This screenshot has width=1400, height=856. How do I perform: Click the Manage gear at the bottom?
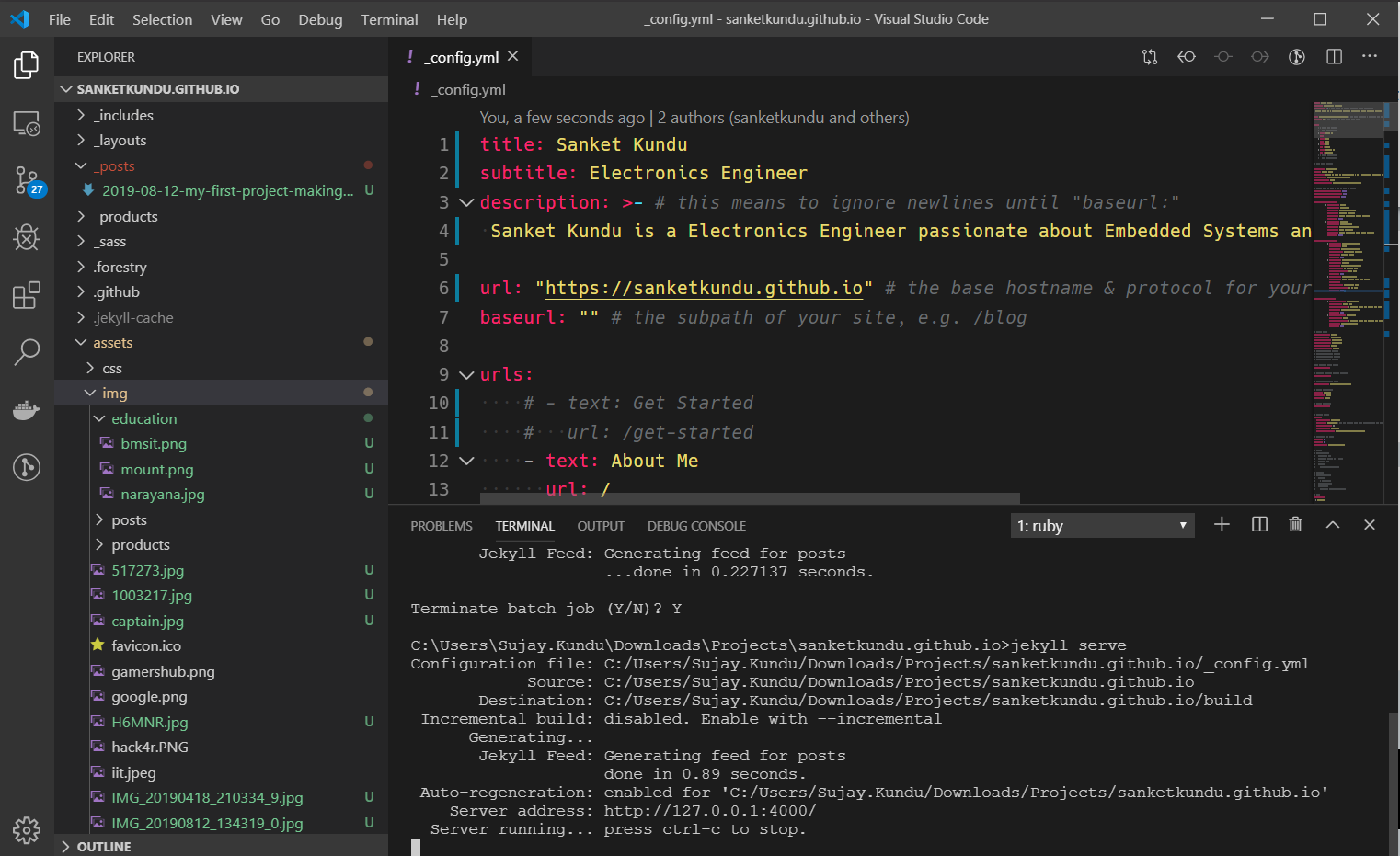(x=27, y=830)
